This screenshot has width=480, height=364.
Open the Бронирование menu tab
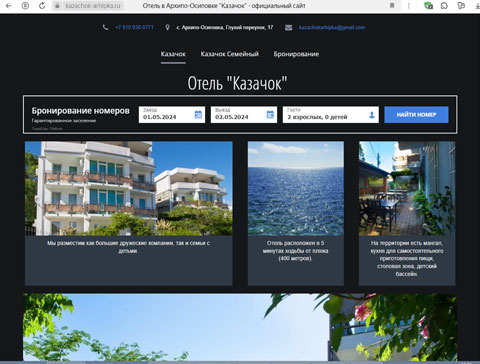pyautogui.click(x=296, y=54)
